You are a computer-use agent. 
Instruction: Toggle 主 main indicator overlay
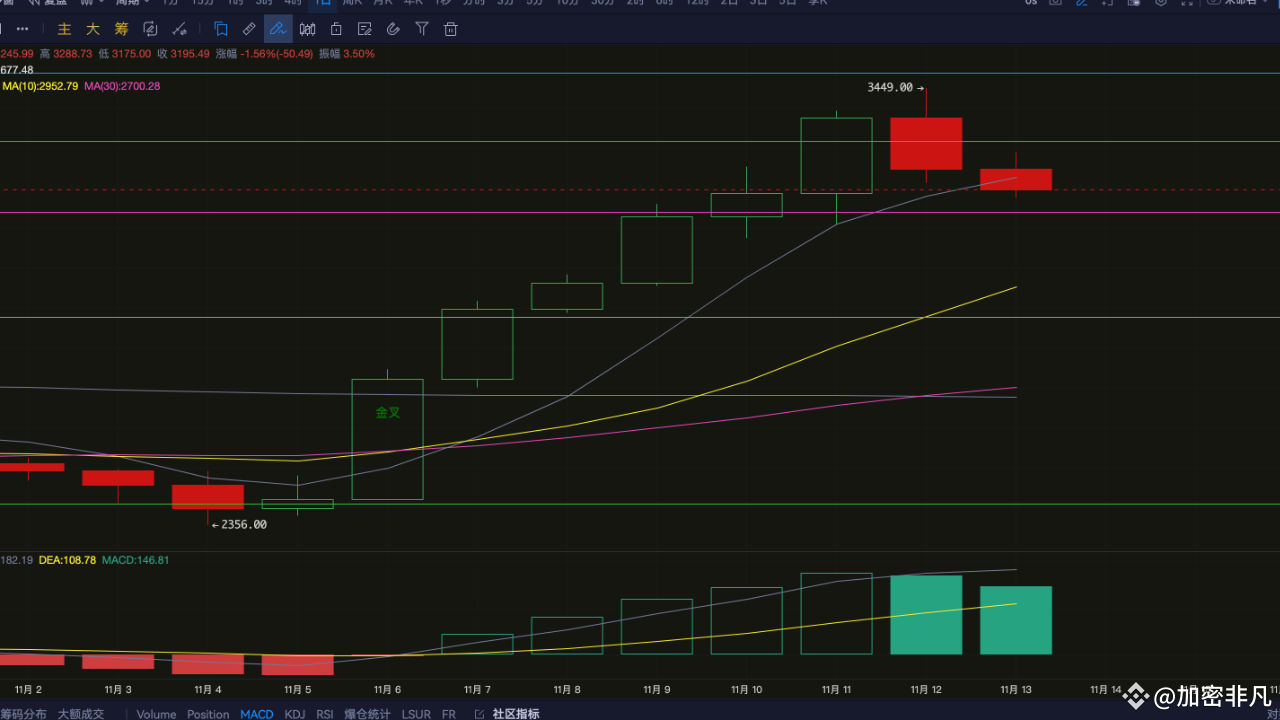tap(64, 29)
